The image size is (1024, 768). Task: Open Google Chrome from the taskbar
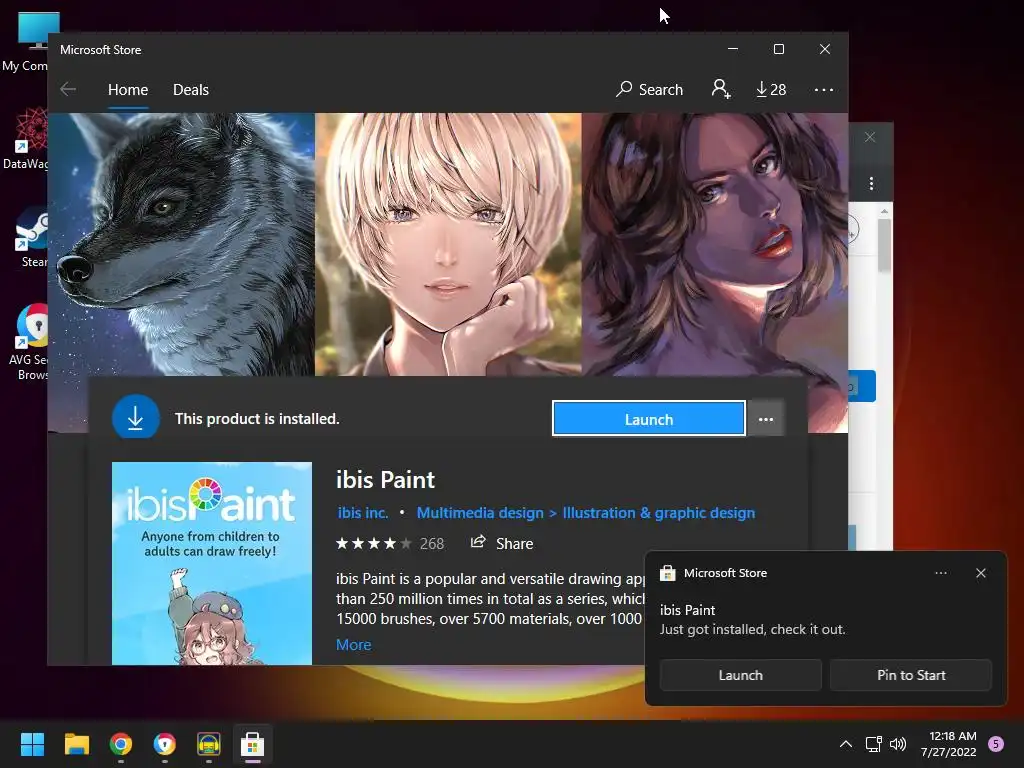121,744
